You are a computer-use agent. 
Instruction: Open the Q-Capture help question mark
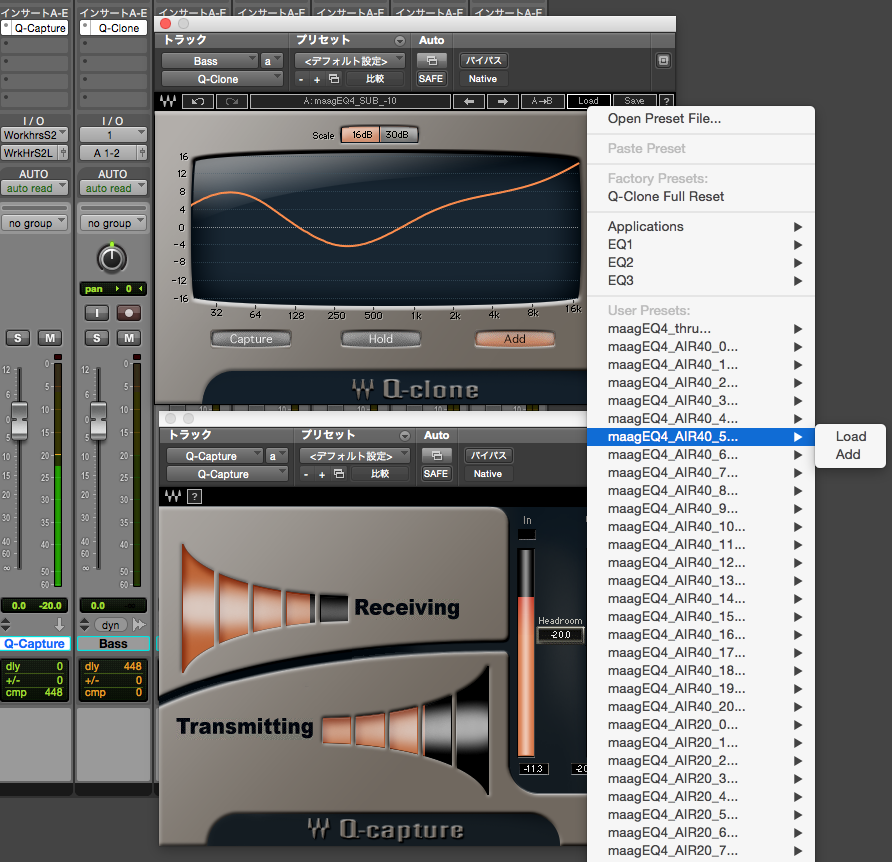[x=195, y=497]
